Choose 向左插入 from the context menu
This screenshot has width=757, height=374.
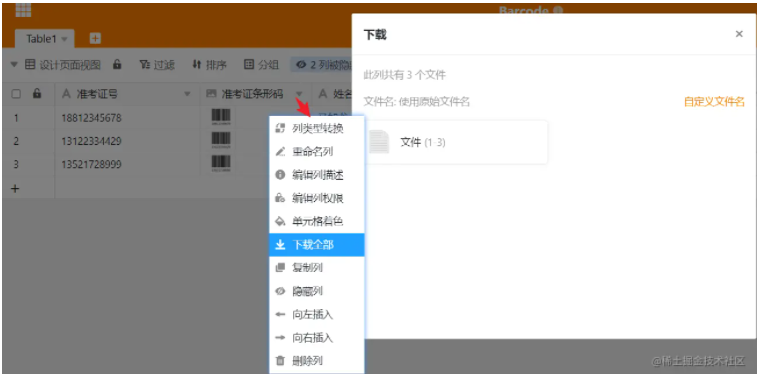(317, 315)
